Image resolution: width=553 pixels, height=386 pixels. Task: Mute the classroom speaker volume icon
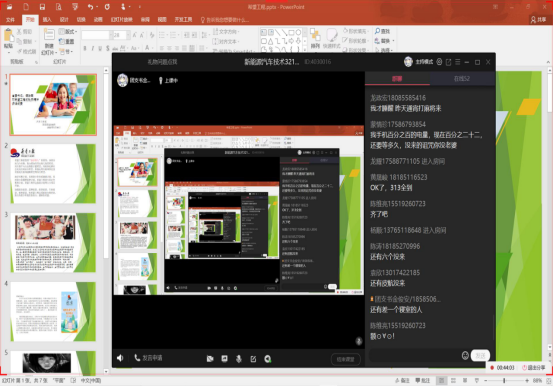(120, 358)
